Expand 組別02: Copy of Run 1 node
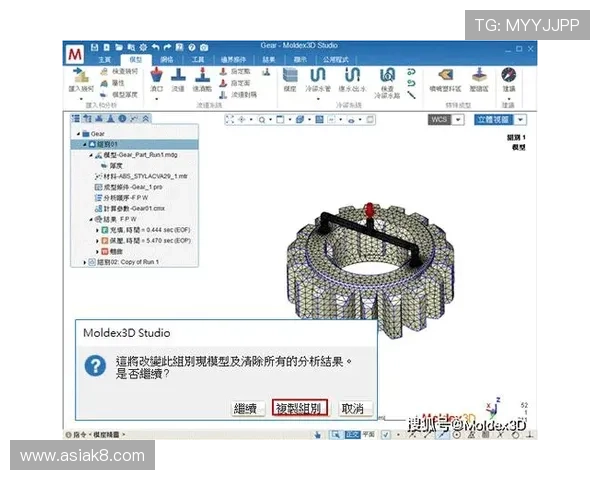Screen dimensions: 600x480 click(x=85, y=263)
